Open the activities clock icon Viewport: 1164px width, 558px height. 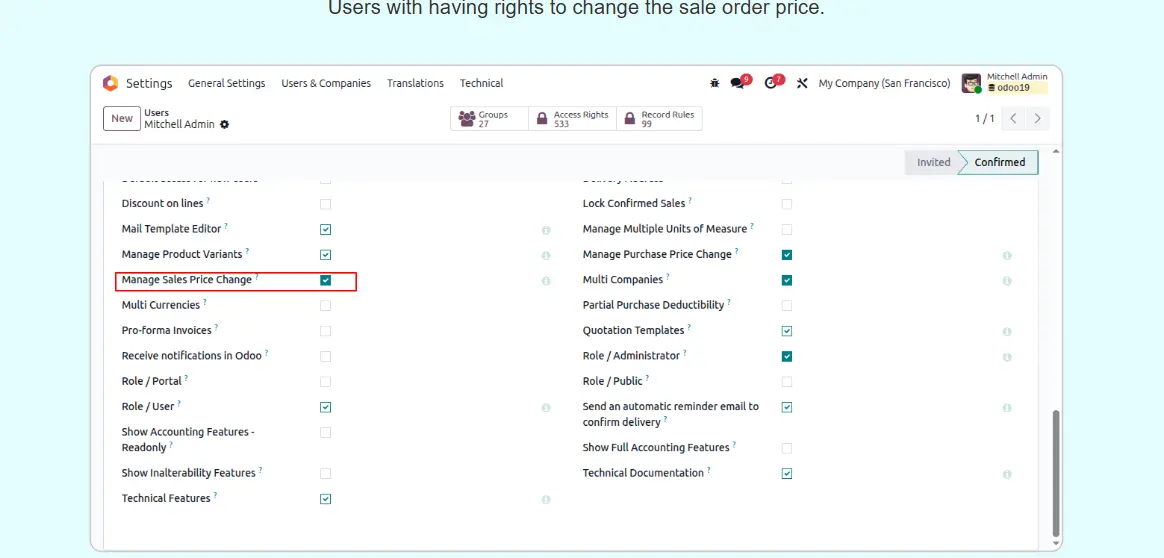tap(771, 83)
